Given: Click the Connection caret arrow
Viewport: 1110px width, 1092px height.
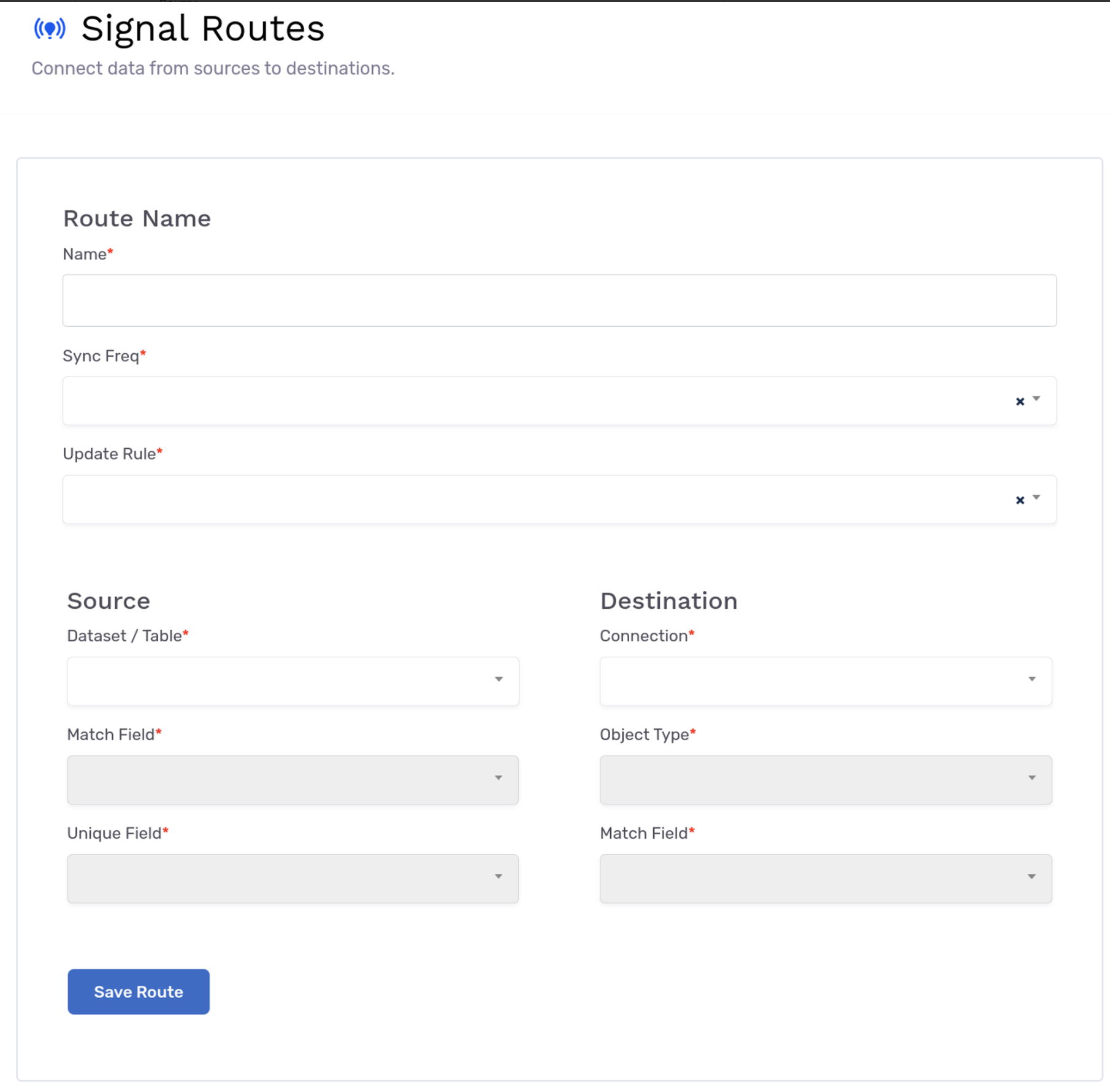Looking at the screenshot, I should click(x=1032, y=679).
